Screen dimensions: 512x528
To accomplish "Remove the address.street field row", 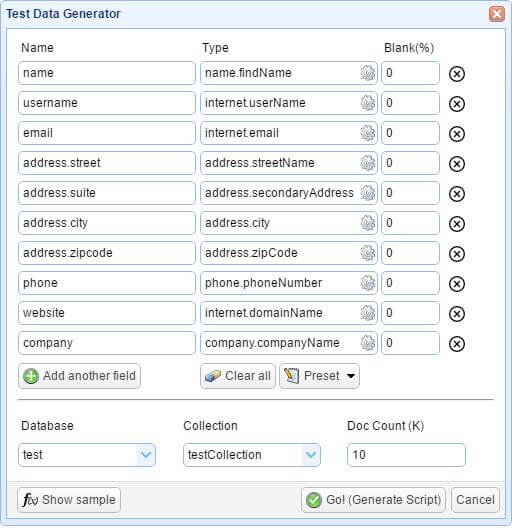I will [457, 164].
